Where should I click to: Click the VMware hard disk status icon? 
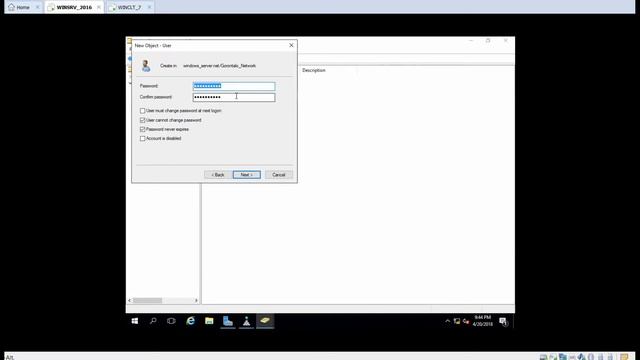coord(543,357)
